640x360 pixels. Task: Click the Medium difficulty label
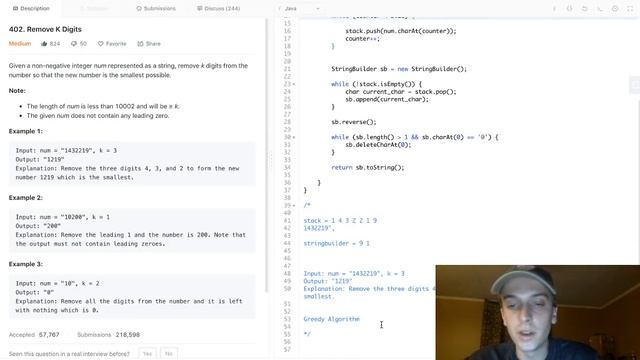(20, 44)
